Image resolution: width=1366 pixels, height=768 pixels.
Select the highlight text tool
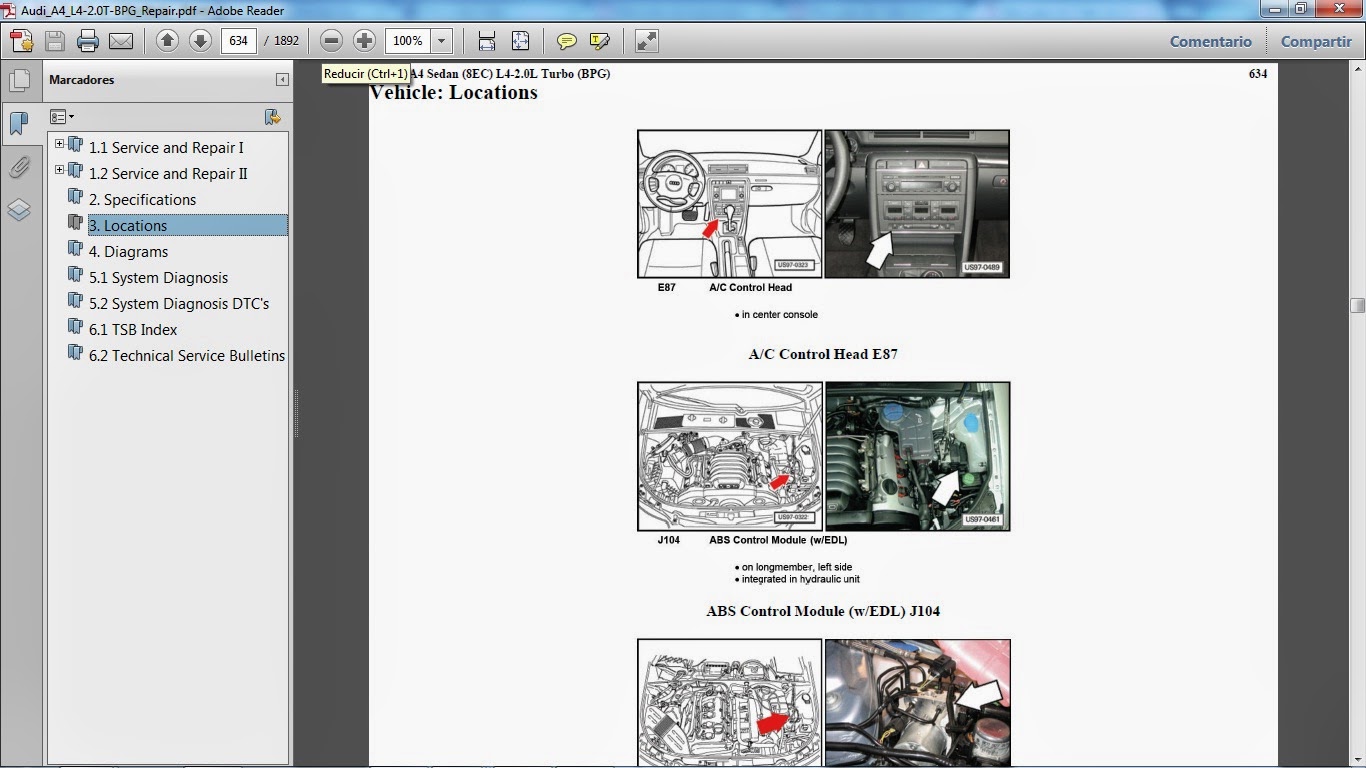click(x=600, y=41)
